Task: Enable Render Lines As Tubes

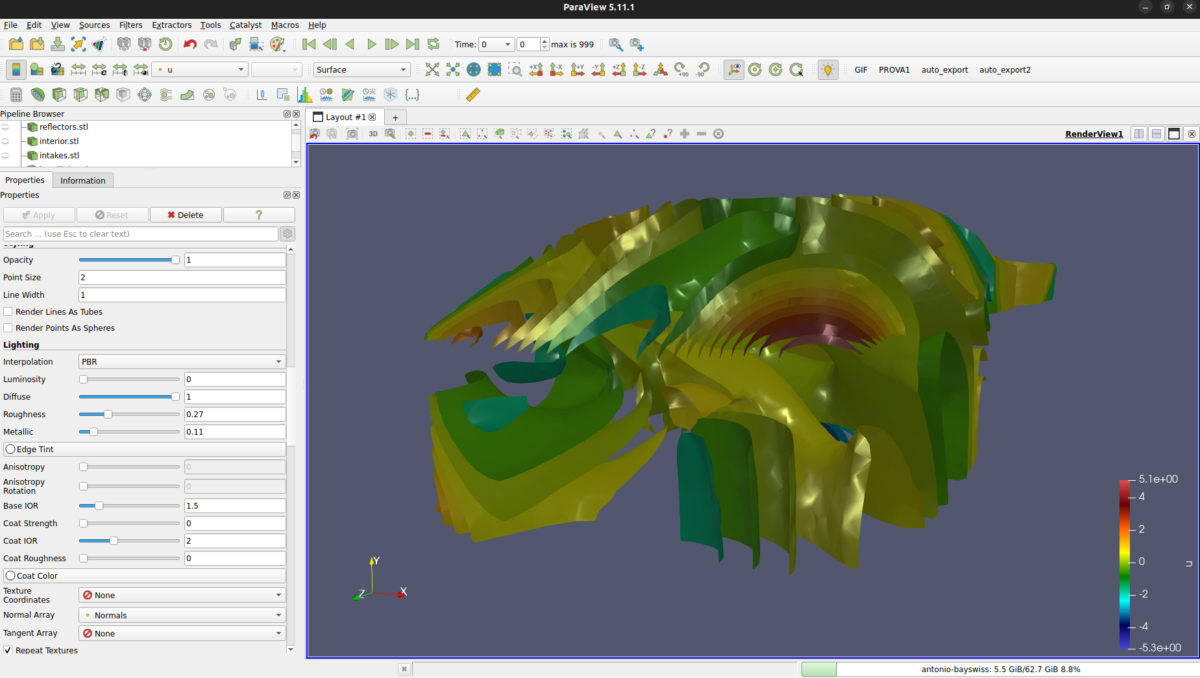Action: click(8, 312)
